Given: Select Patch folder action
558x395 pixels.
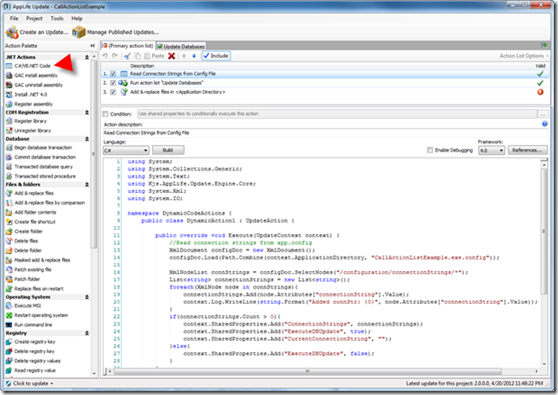Looking at the screenshot, I should tap(23, 280).
